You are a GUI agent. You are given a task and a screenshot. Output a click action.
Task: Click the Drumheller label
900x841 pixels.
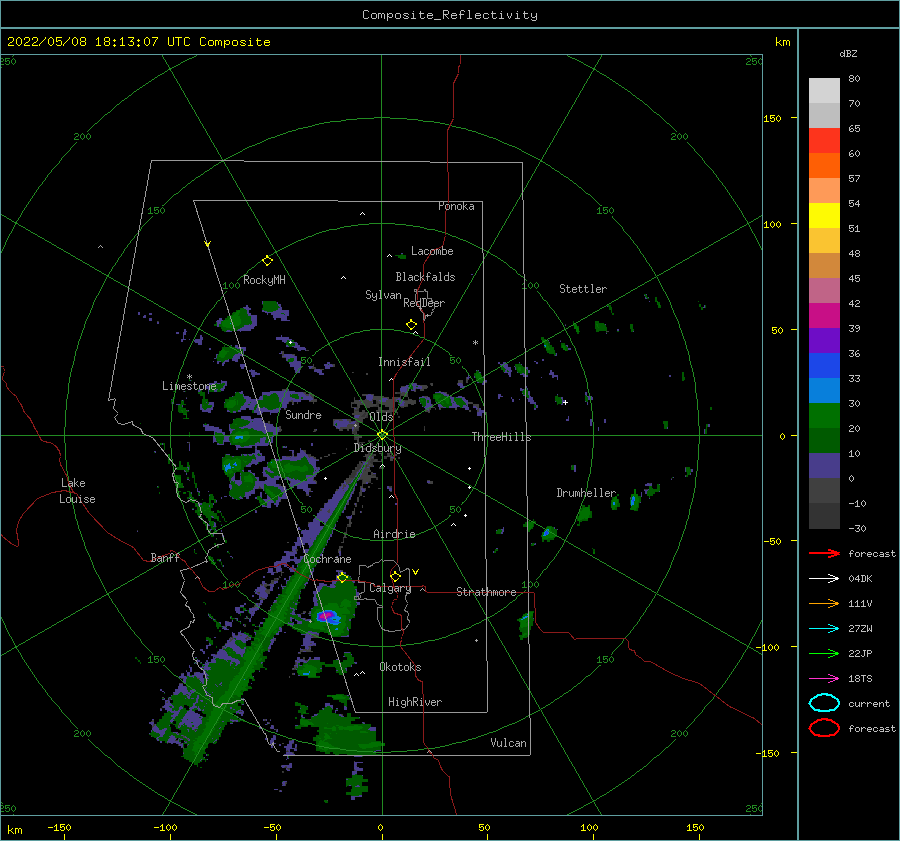pos(586,493)
